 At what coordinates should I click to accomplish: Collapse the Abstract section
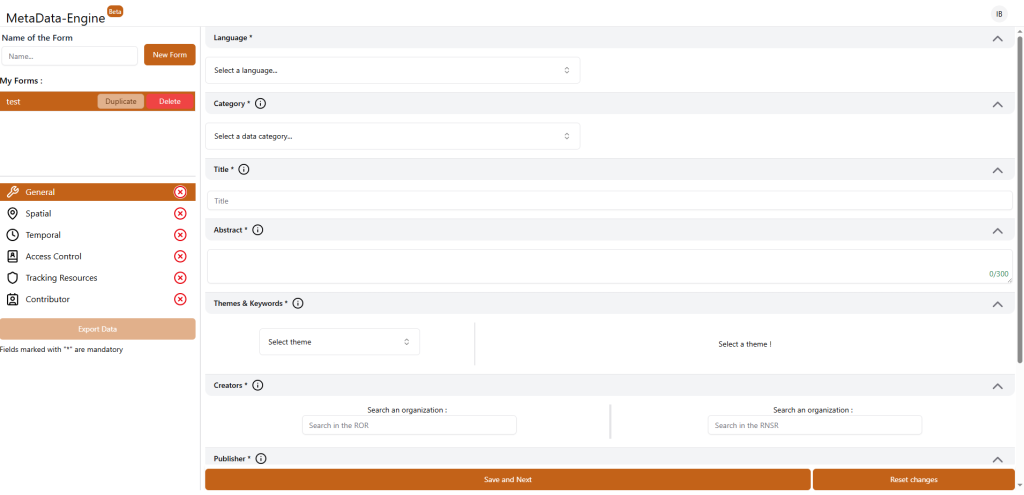pyautogui.click(x=997, y=231)
